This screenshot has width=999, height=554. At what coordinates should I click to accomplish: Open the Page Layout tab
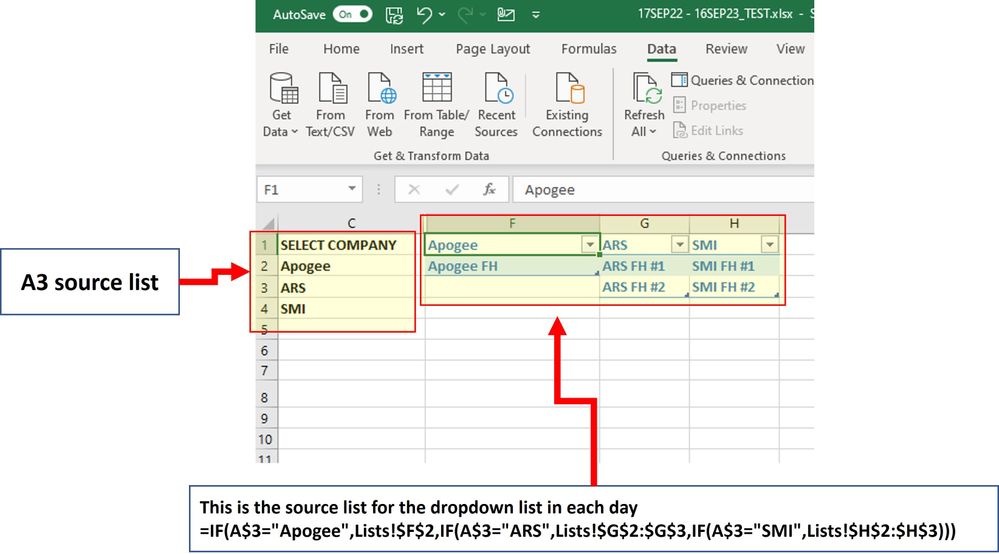pyautogui.click(x=492, y=48)
